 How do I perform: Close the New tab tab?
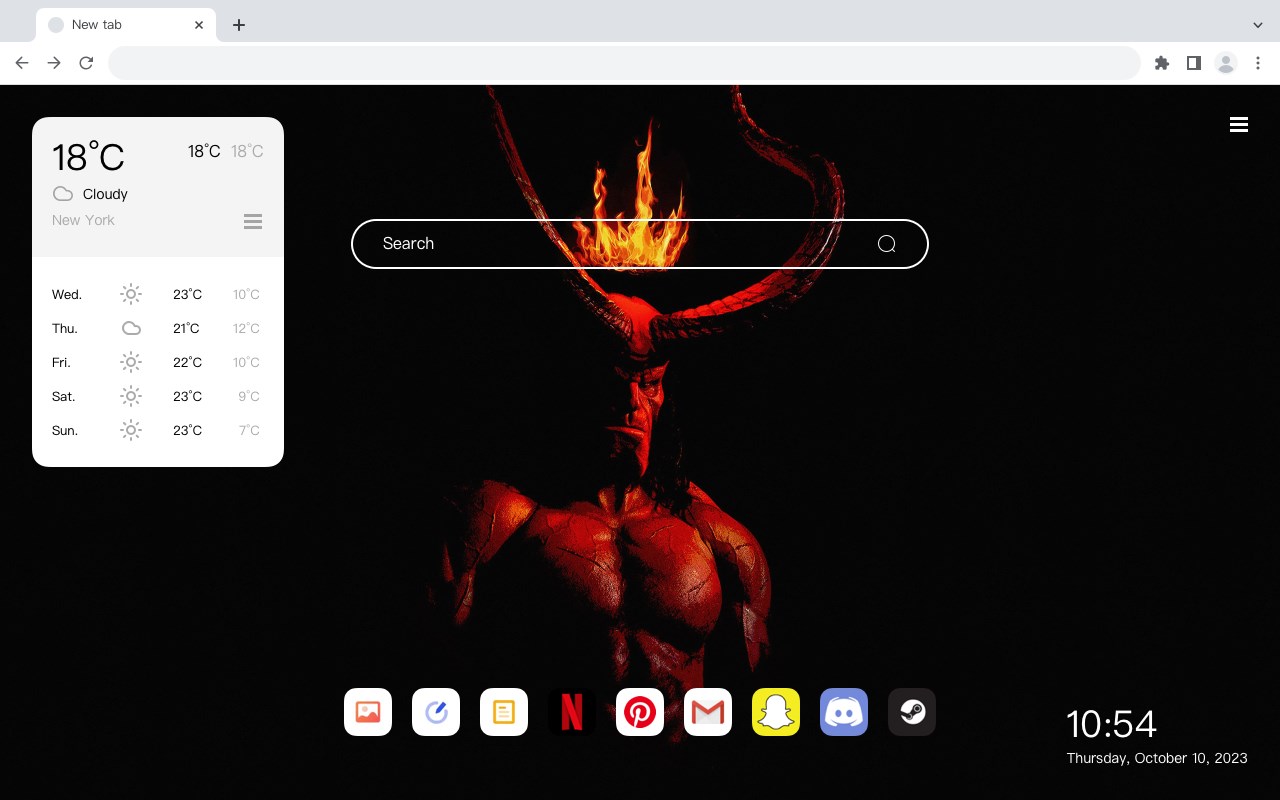click(x=200, y=25)
